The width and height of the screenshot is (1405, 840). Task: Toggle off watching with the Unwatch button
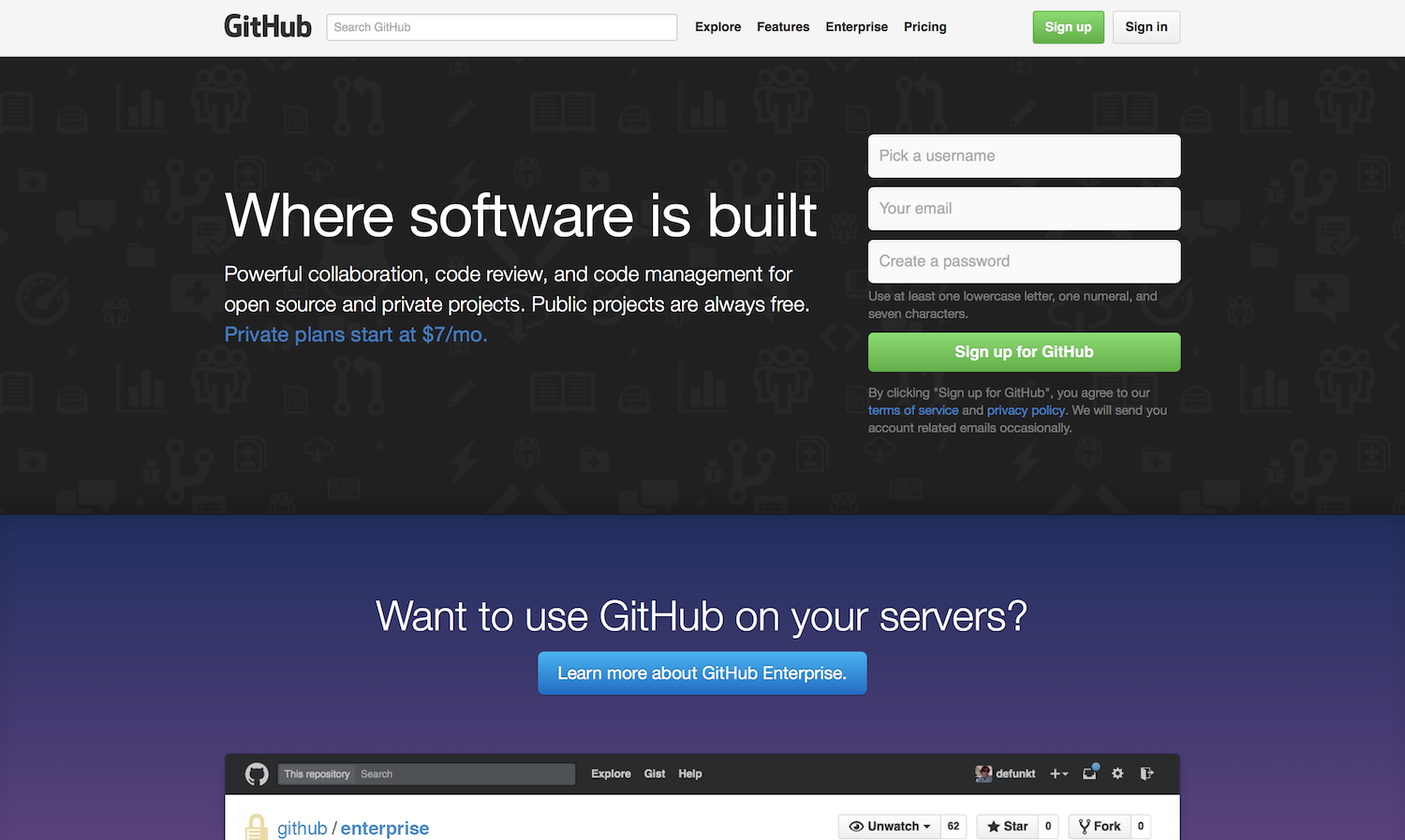click(888, 826)
